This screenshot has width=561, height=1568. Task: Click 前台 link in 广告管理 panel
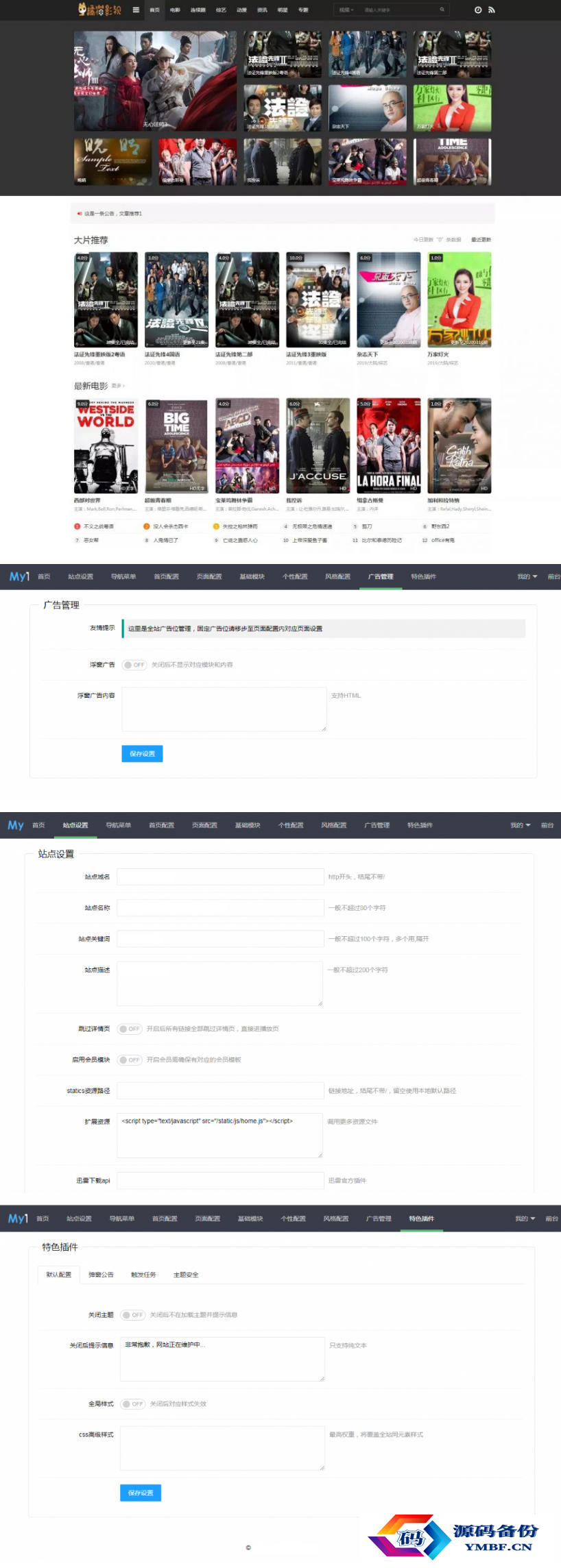(x=553, y=576)
